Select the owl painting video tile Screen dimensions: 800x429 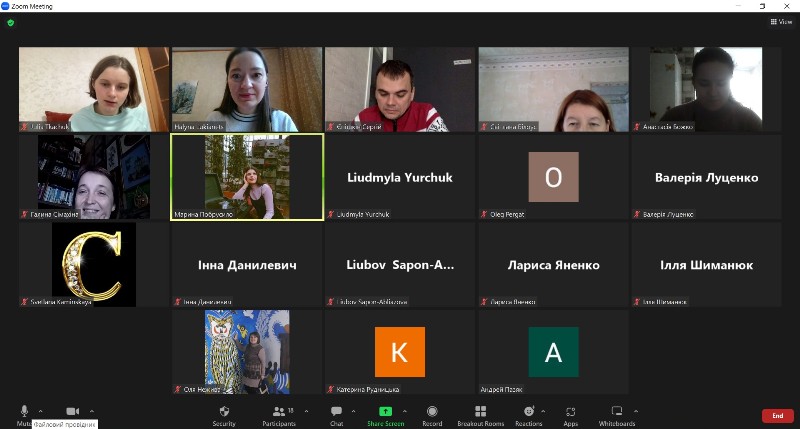247,352
